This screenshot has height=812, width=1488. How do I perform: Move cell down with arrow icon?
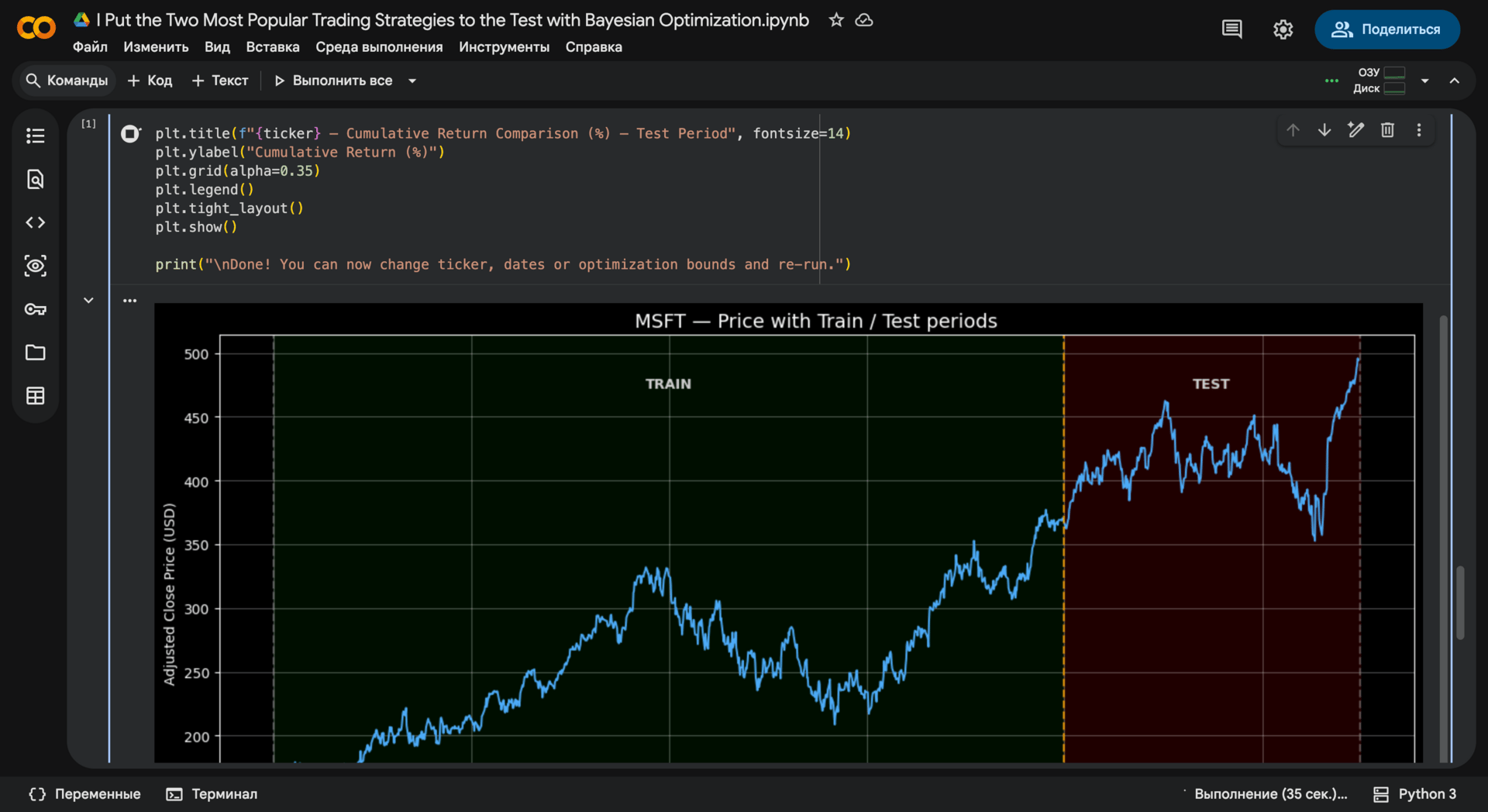coord(1324,130)
